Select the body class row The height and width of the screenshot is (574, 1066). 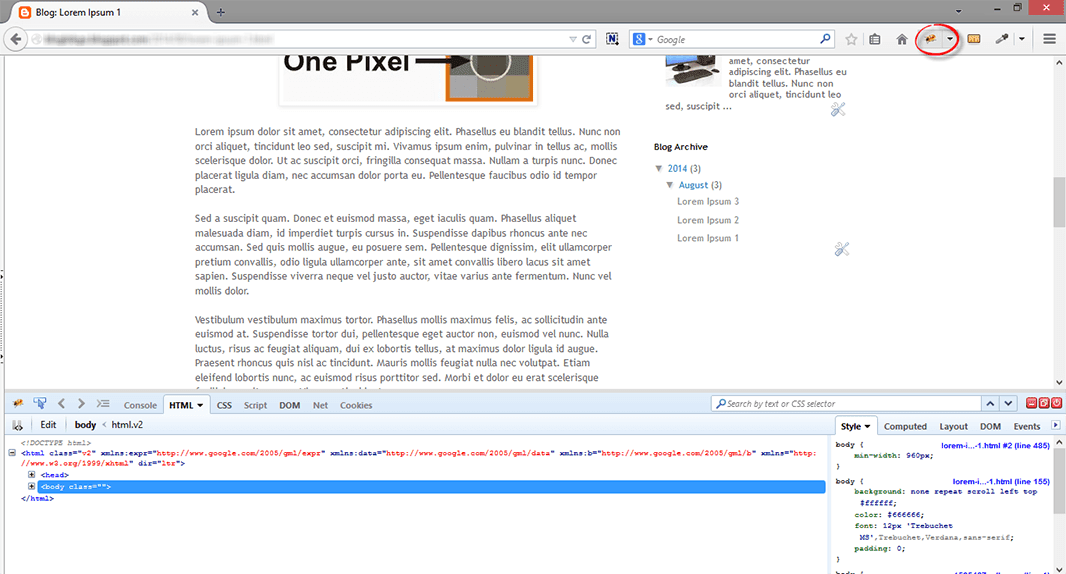pyautogui.click(x=431, y=487)
